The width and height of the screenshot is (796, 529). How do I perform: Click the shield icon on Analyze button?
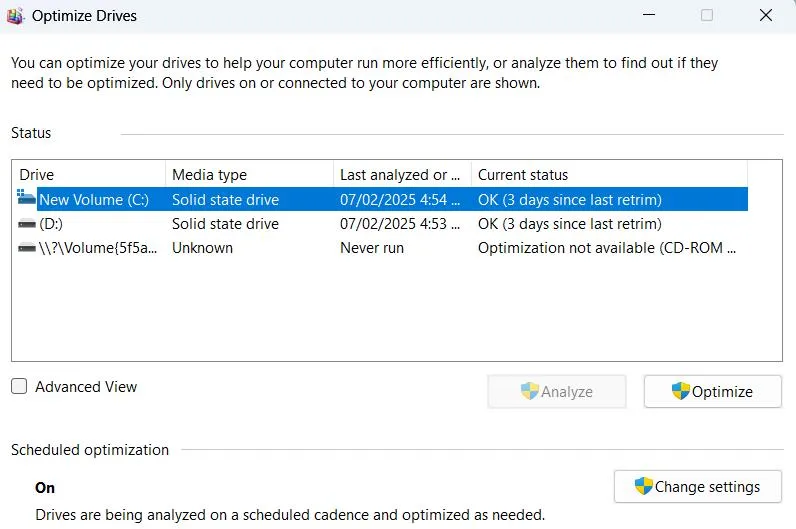coord(529,391)
